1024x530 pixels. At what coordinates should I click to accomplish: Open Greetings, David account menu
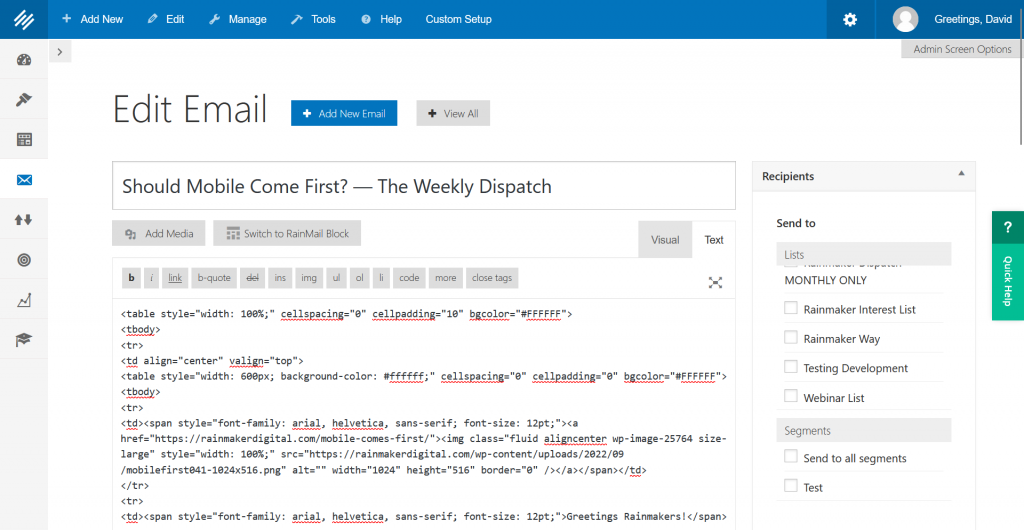pyautogui.click(x=973, y=20)
